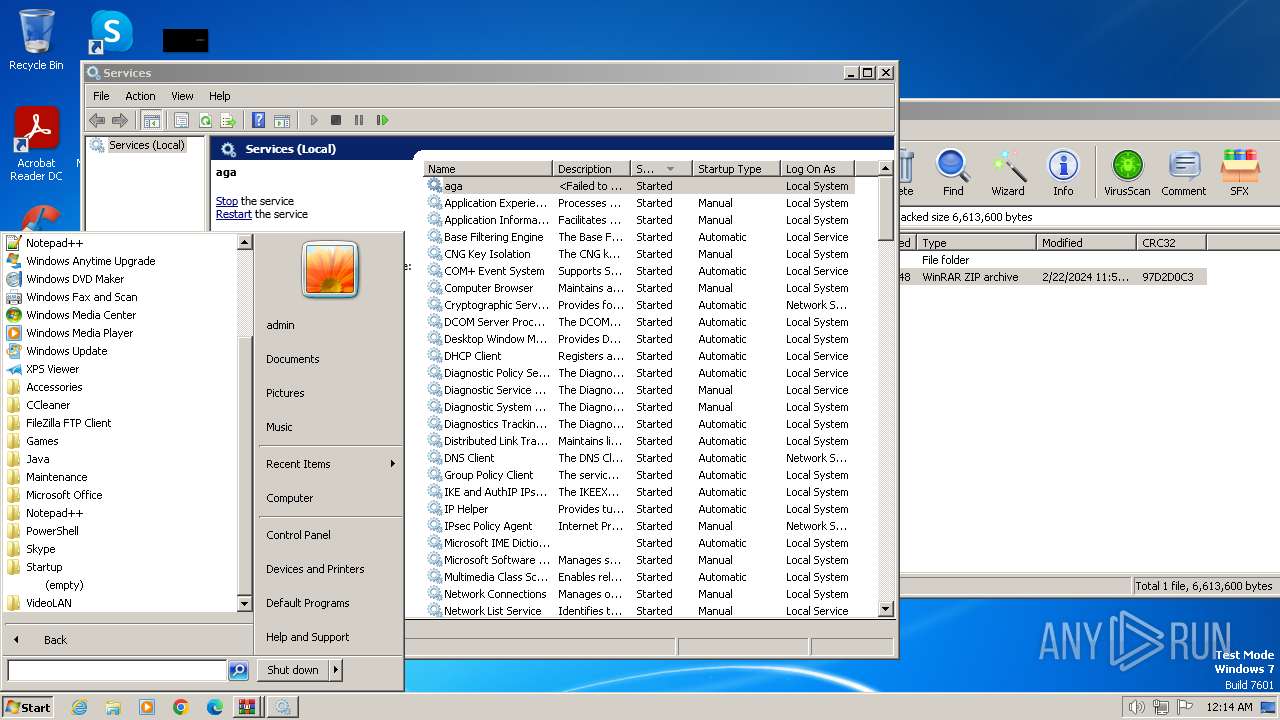Open Windows Update from Start menu
This screenshot has width=1280, height=720.
point(67,351)
